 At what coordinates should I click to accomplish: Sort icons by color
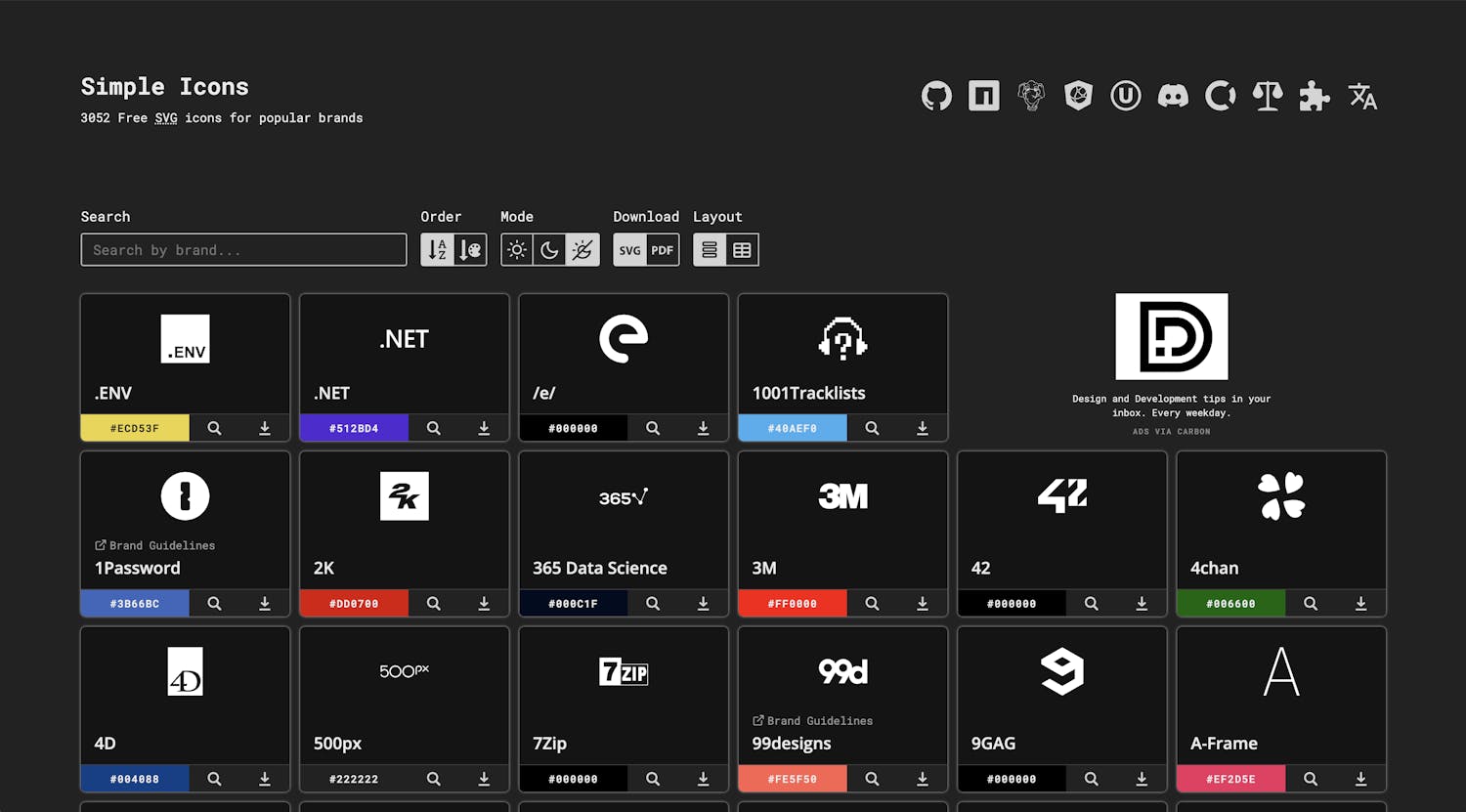click(470, 250)
